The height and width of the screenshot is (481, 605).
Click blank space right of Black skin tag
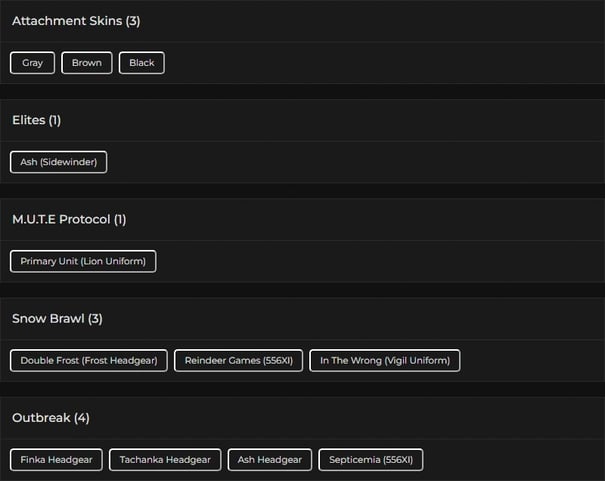384,63
